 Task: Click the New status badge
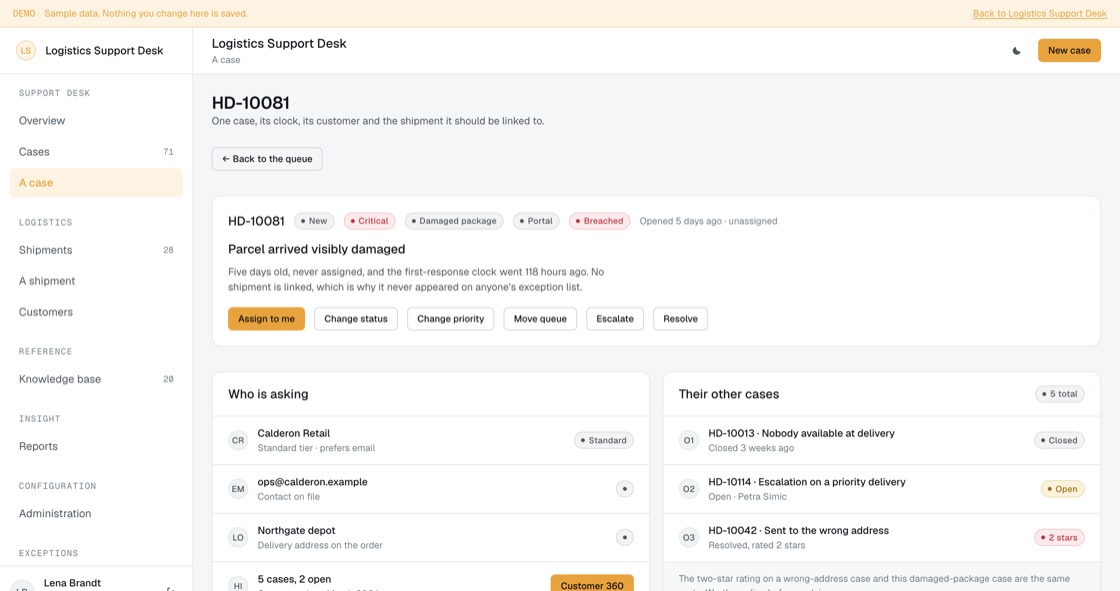pyautogui.click(x=314, y=221)
